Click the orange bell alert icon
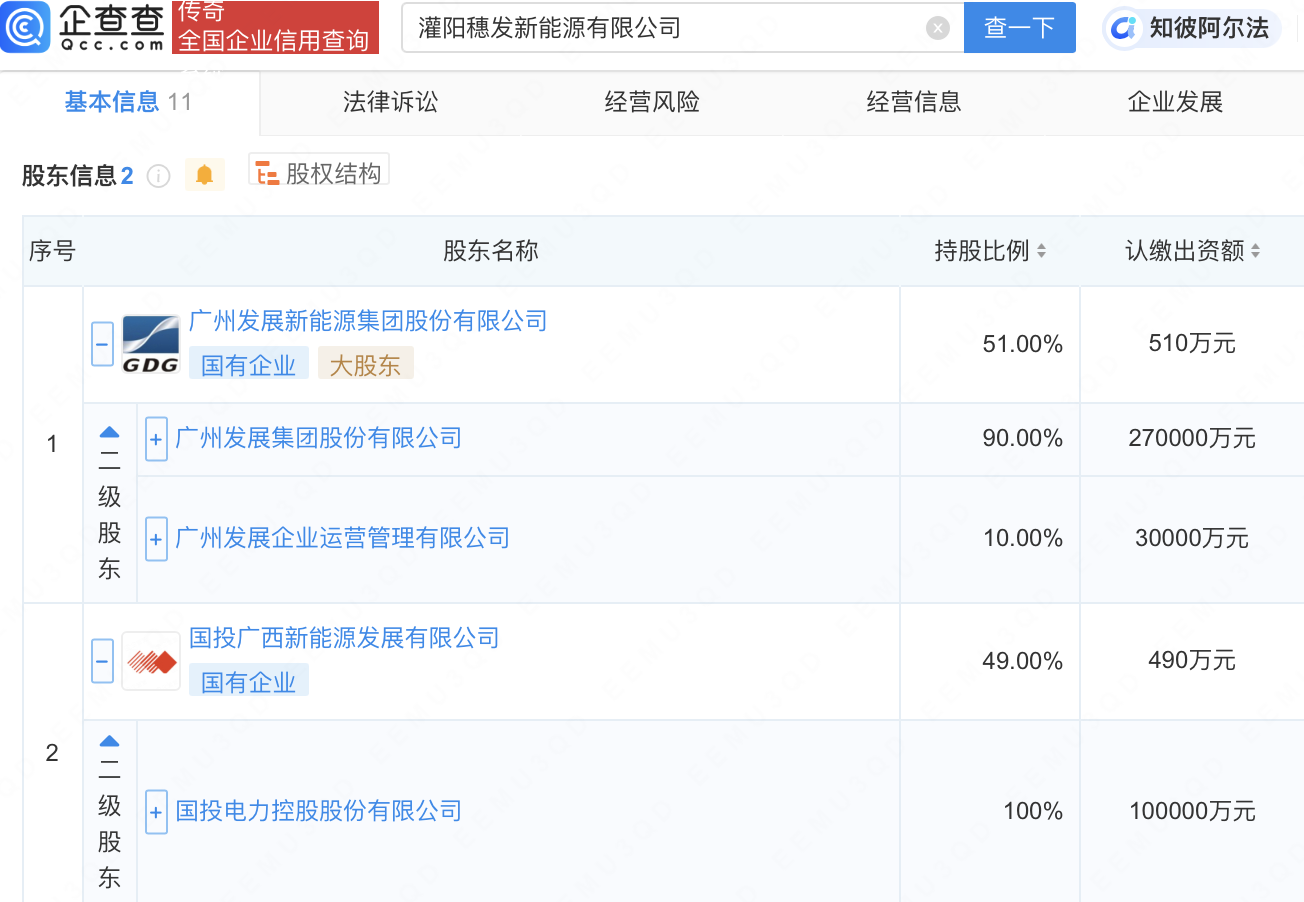Viewport: 1304px width, 902px height. (204, 175)
